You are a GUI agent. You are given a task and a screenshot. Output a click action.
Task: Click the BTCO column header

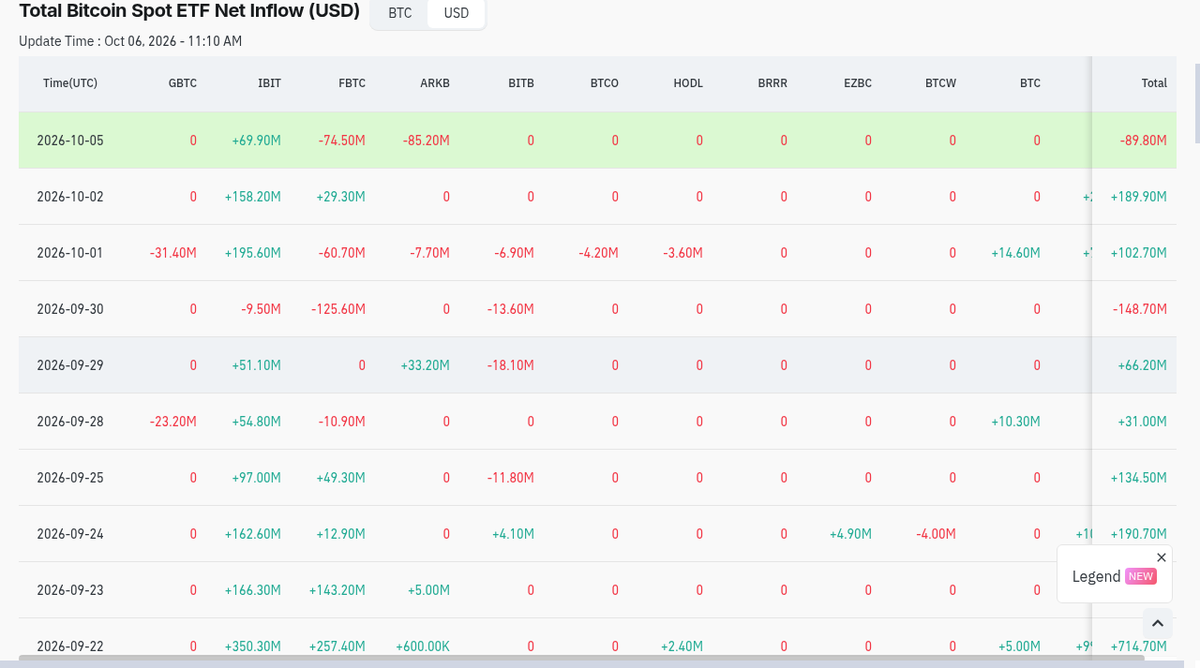(x=604, y=83)
